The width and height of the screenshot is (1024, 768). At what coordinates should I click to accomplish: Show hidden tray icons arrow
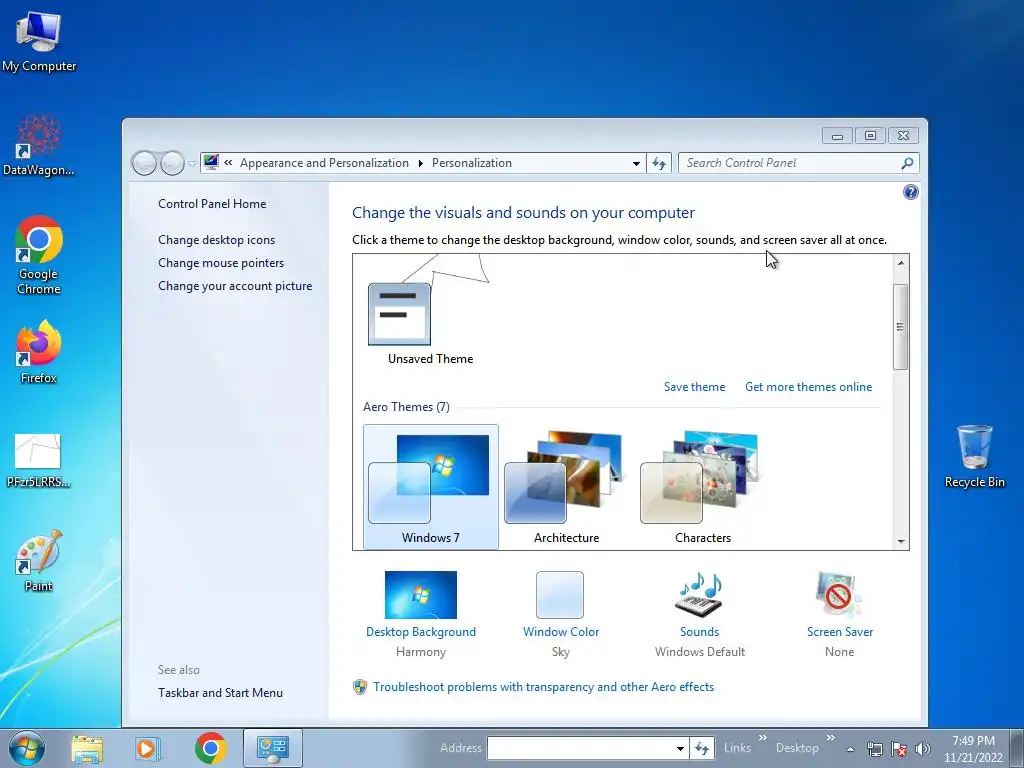[x=850, y=750]
